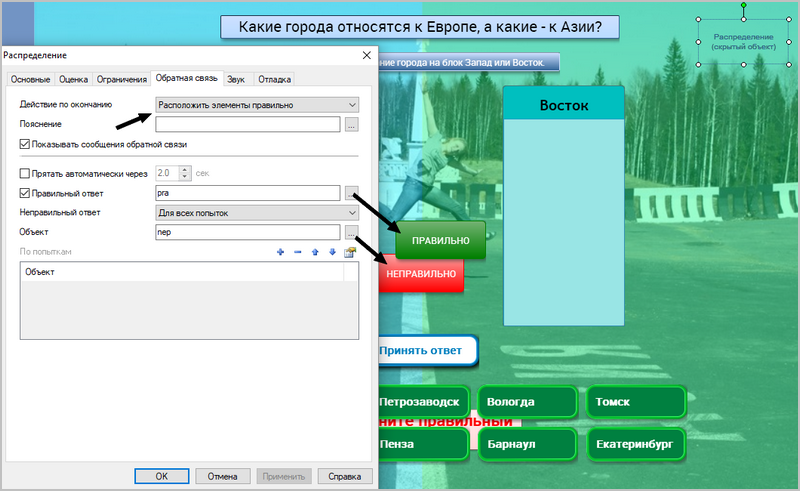Select the Вологда city tile
The height and width of the screenshot is (491, 800).
click(528, 402)
